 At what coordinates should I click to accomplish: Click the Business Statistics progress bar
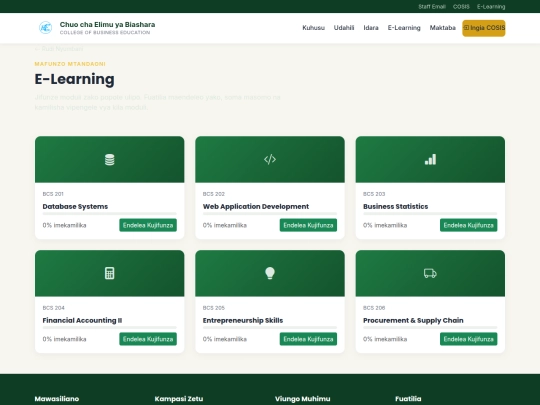click(x=430, y=214)
